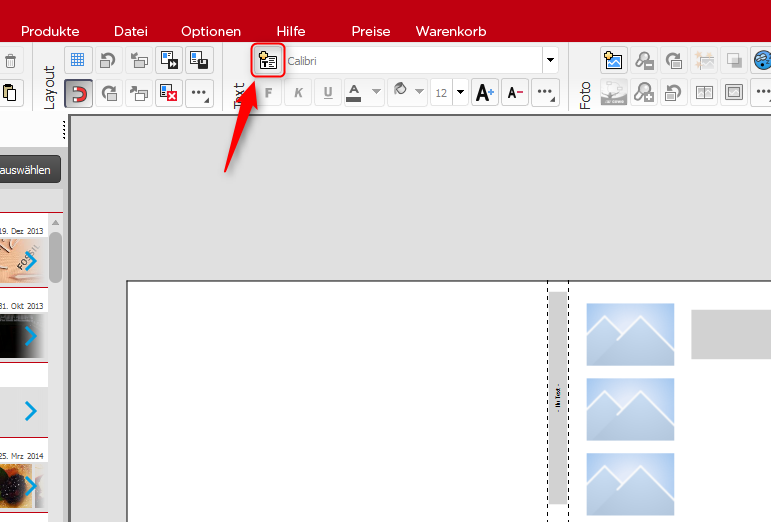Image resolution: width=771 pixels, height=522 pixels.
Task: Save the current layout icon
Action: [199, 60]
